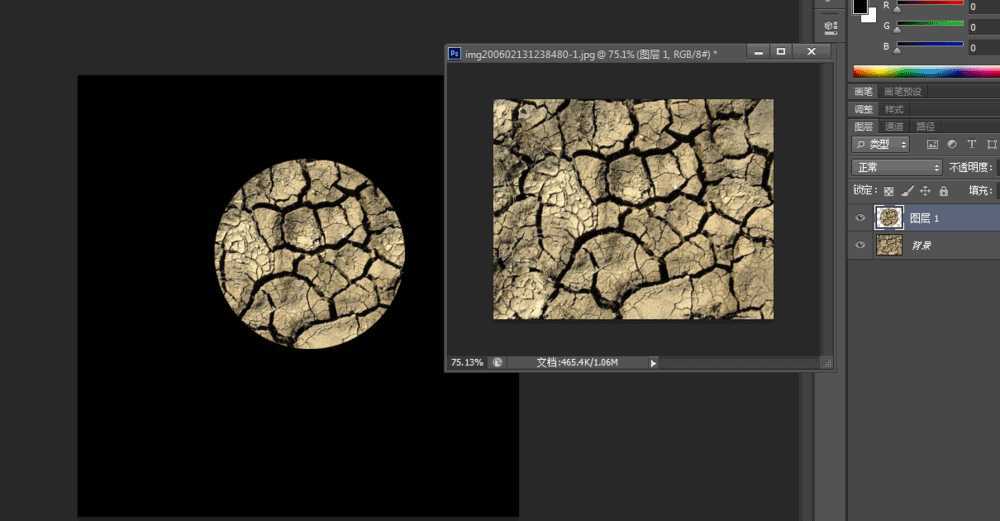Click the lock all padlock icon
This screenshot has width=1000, height=521.
(943, 190)
